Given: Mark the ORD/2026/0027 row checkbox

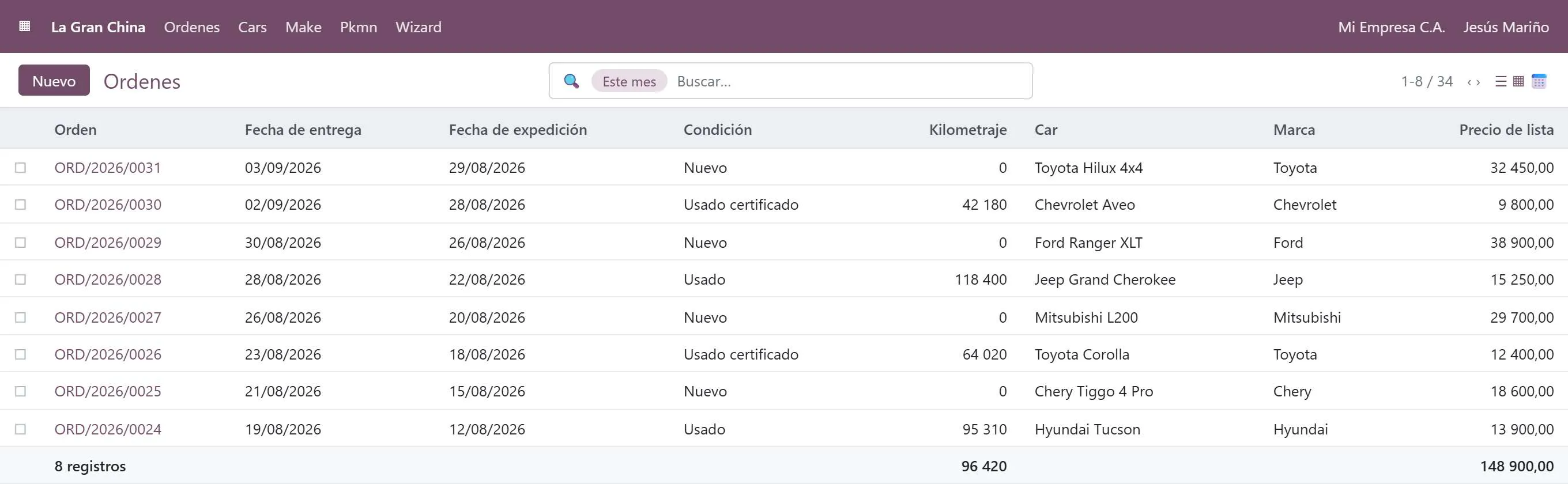Looking at the screenshot, I should click(x=21, y=317).
